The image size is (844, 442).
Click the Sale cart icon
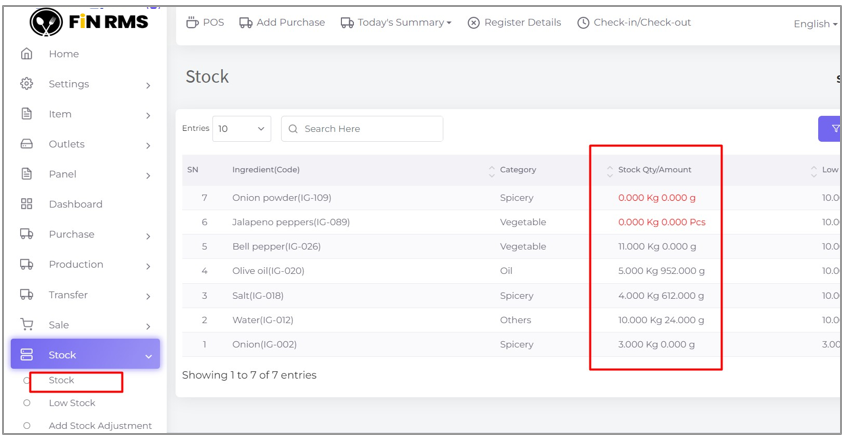pos(27,325)
